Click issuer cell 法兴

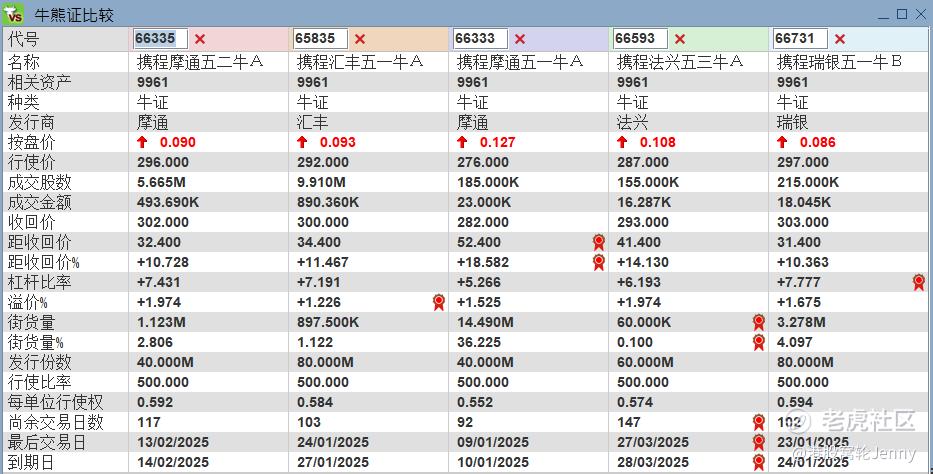coord(633,123)
